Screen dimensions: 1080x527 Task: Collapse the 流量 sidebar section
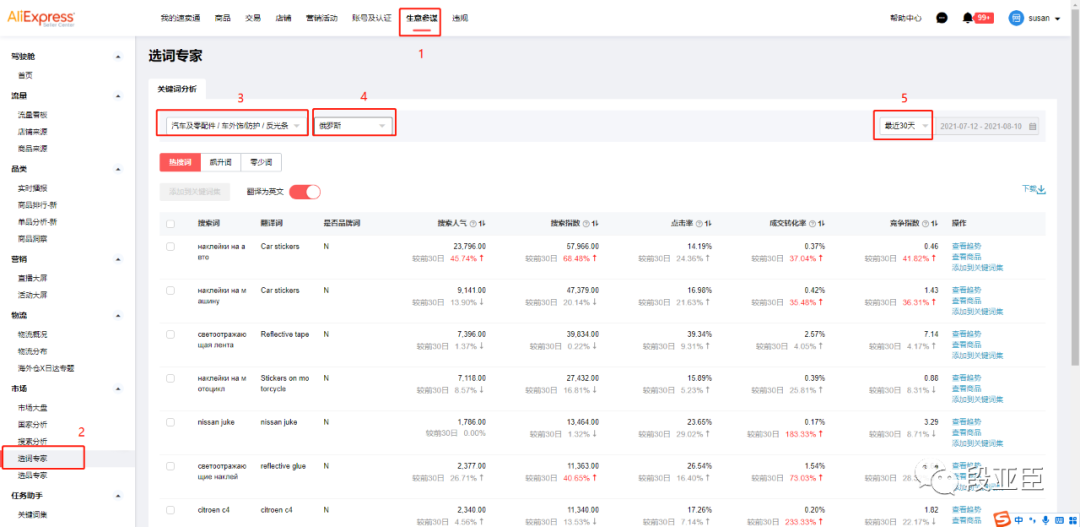coord(118,96)
